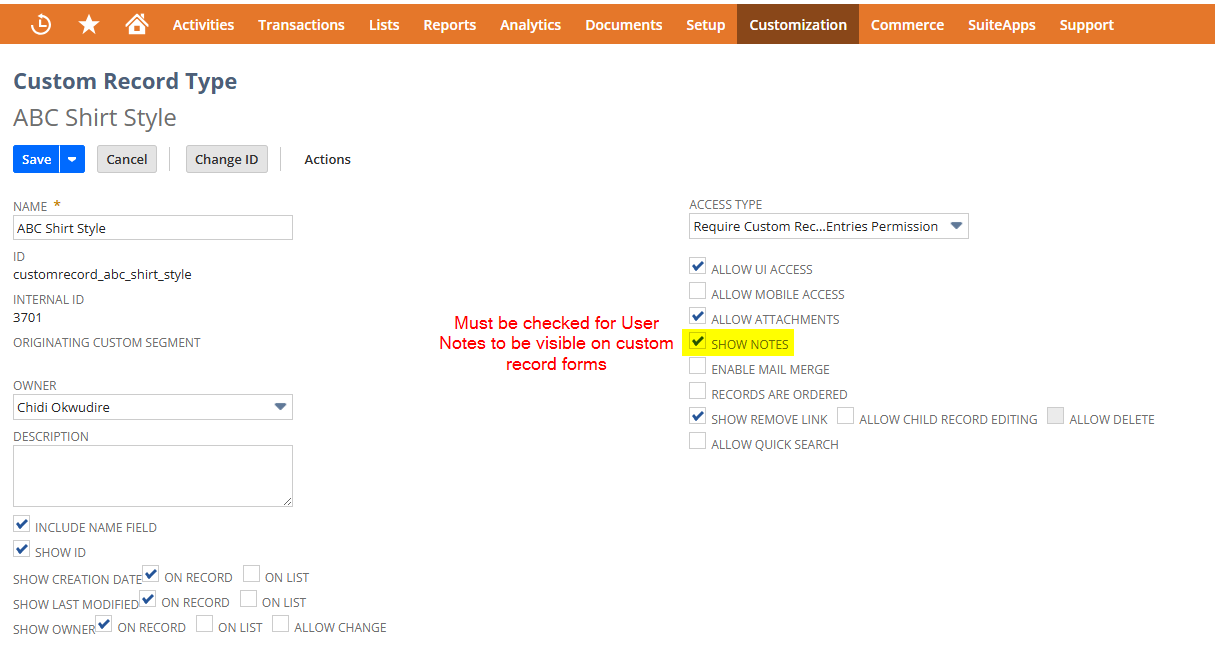1215x656 pixels.
Task: Enable Allow Delete
Action: coord(1055,415)
